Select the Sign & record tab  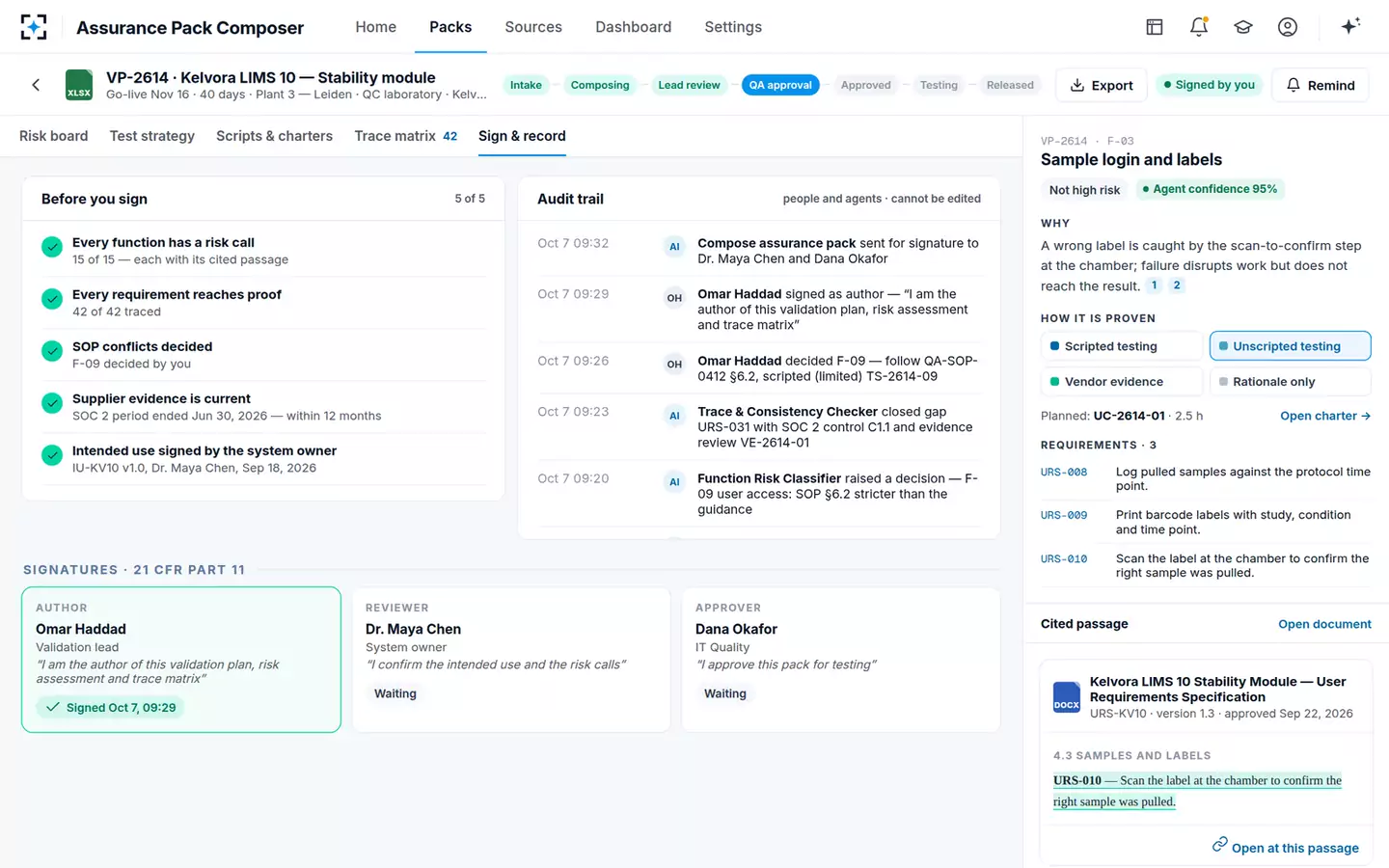522,136
